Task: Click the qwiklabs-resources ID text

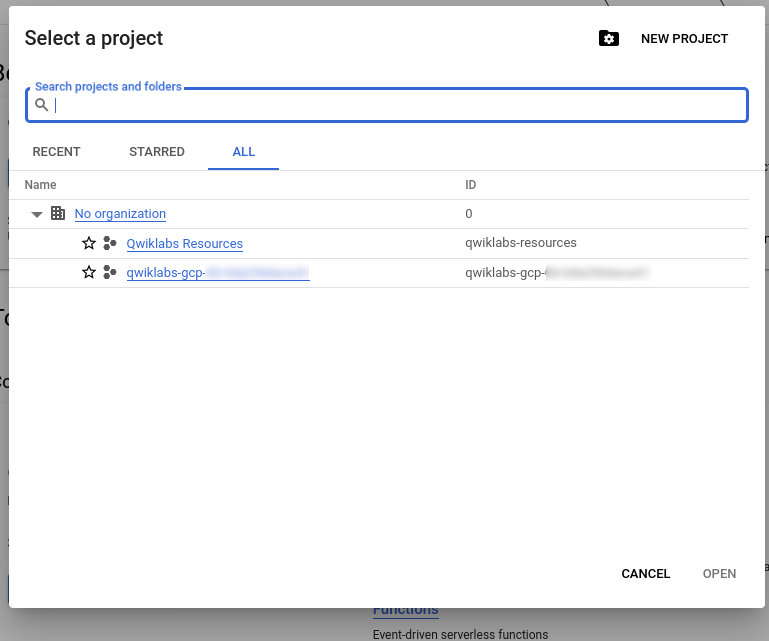Action: coord(521,243)
